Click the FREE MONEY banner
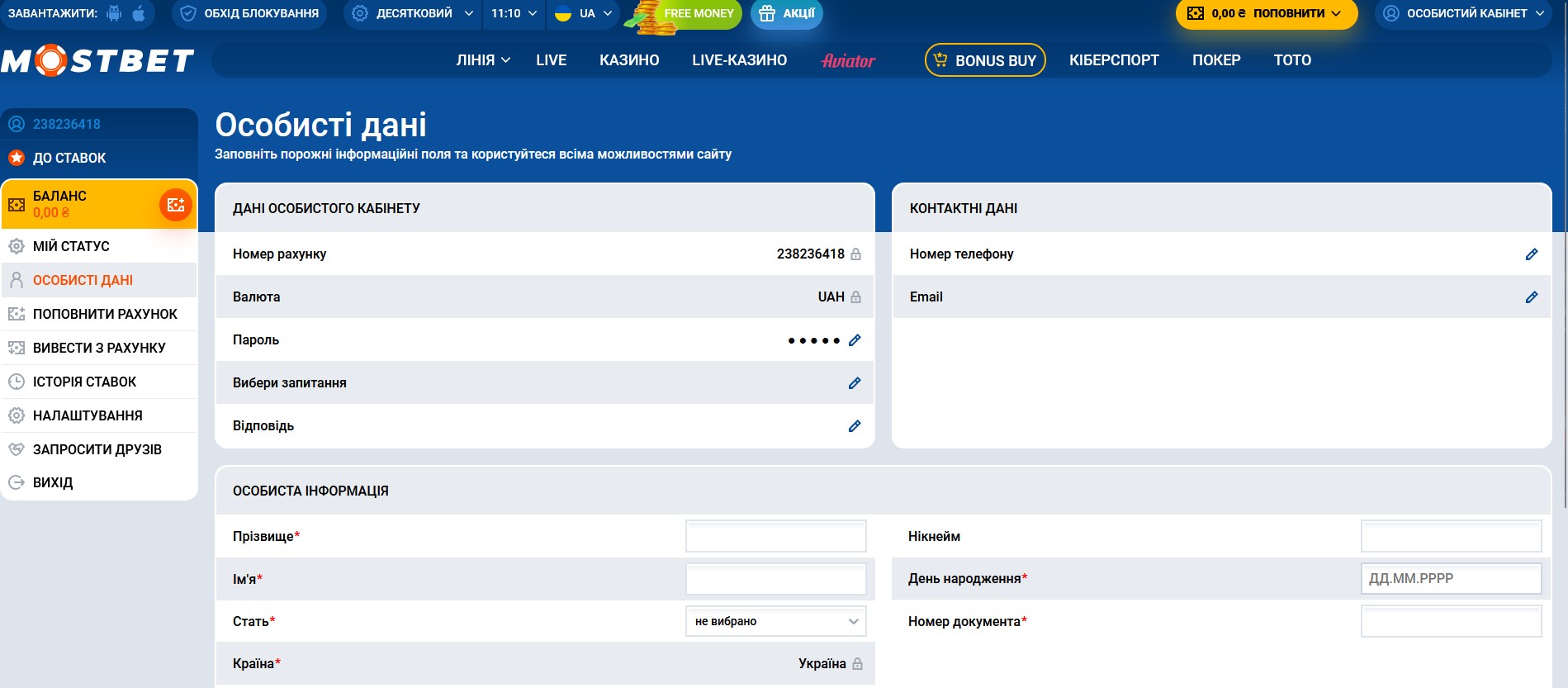1568x688 pixels. pyautogui.click(x=684, y=14)
